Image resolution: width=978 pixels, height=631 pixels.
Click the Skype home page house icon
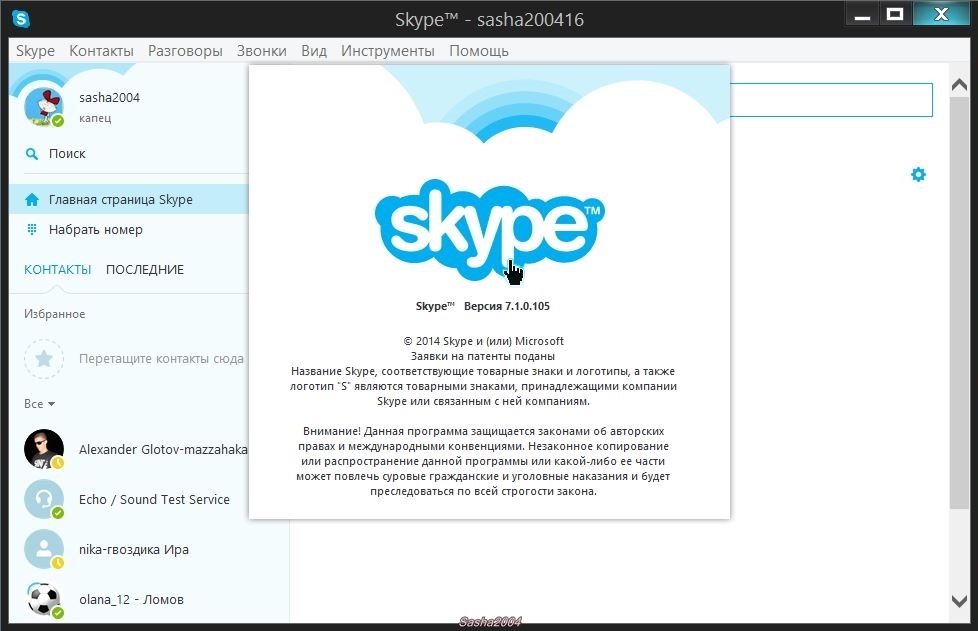(32, 200)
